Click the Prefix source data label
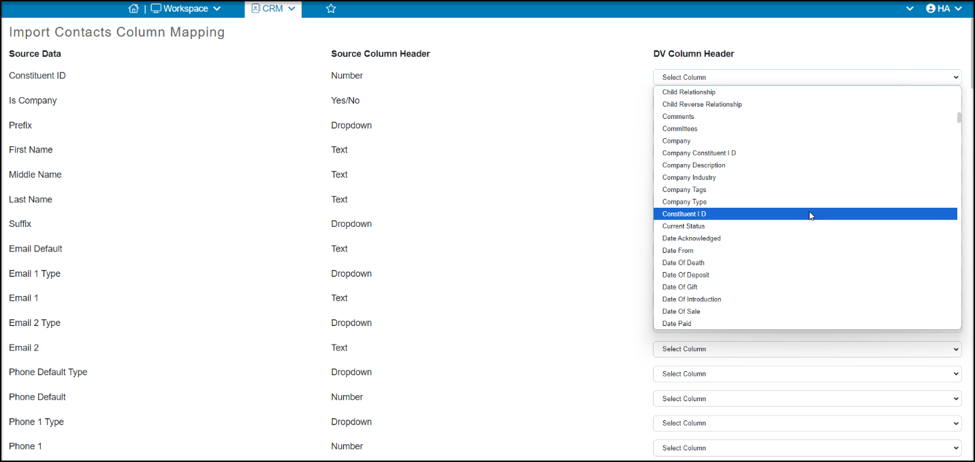The width and height of the screenshot is (975, 462). (20, 126)
